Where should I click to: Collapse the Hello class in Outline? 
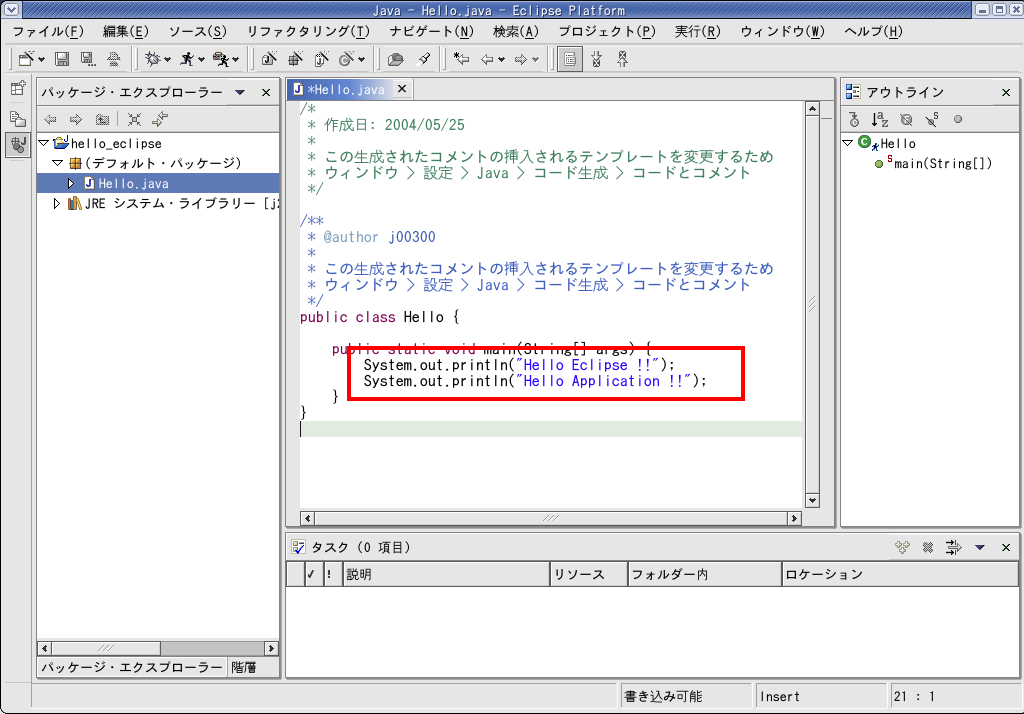pyautogui.click(x=848, y=142)
